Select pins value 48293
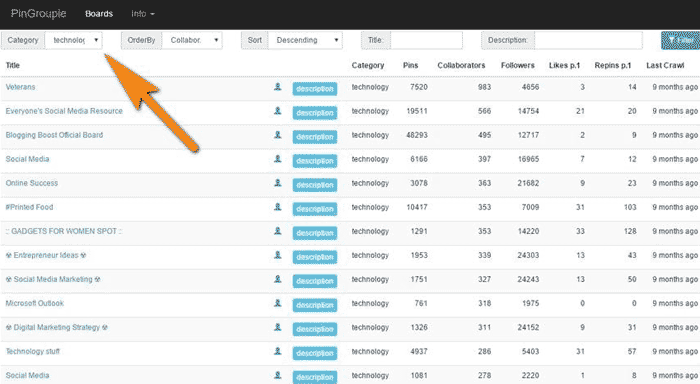Viewport: 700px width, 384px height. [x=417, y=135]
